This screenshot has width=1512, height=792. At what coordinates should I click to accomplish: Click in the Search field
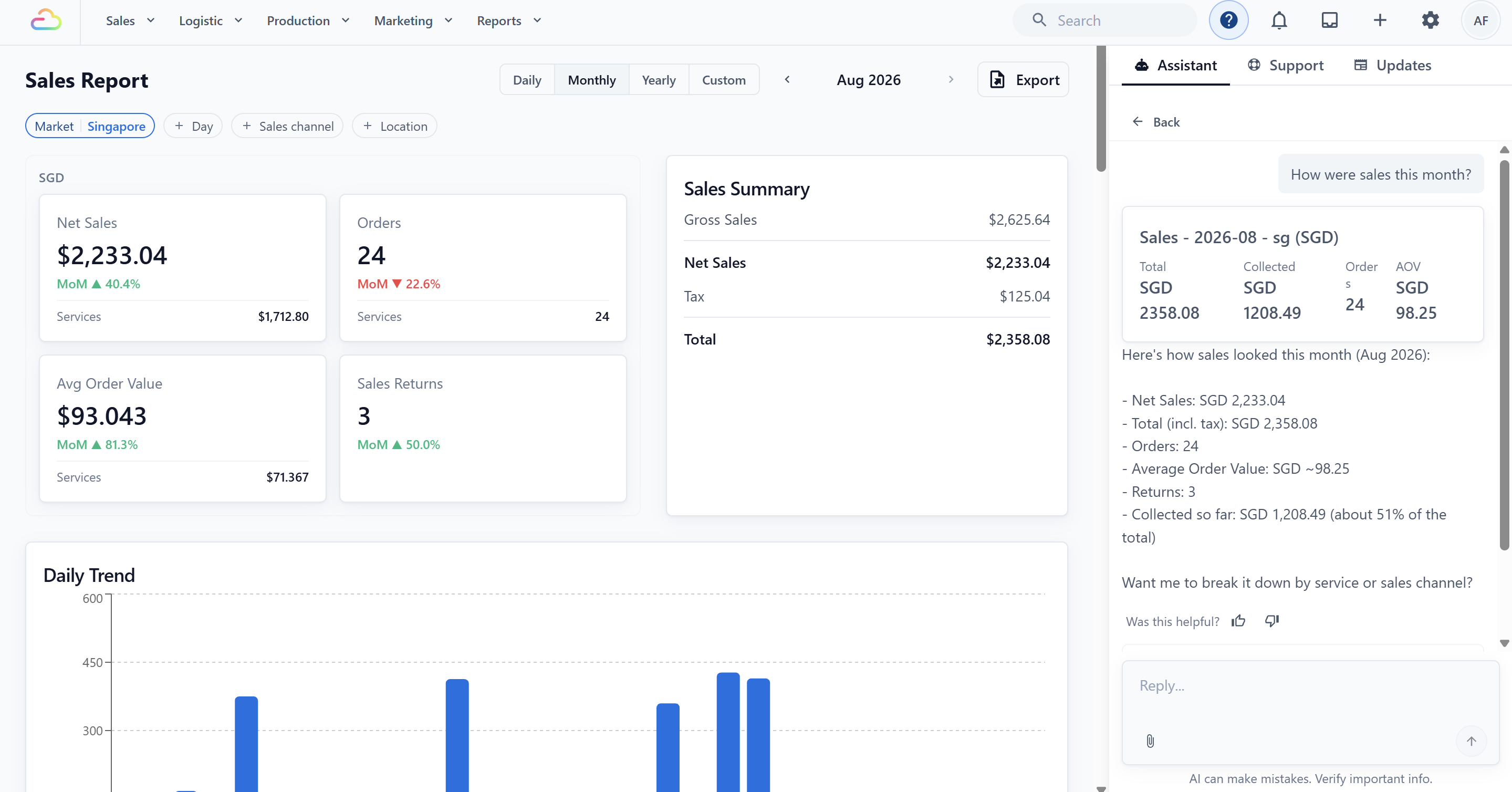(x=1104, y=20)
